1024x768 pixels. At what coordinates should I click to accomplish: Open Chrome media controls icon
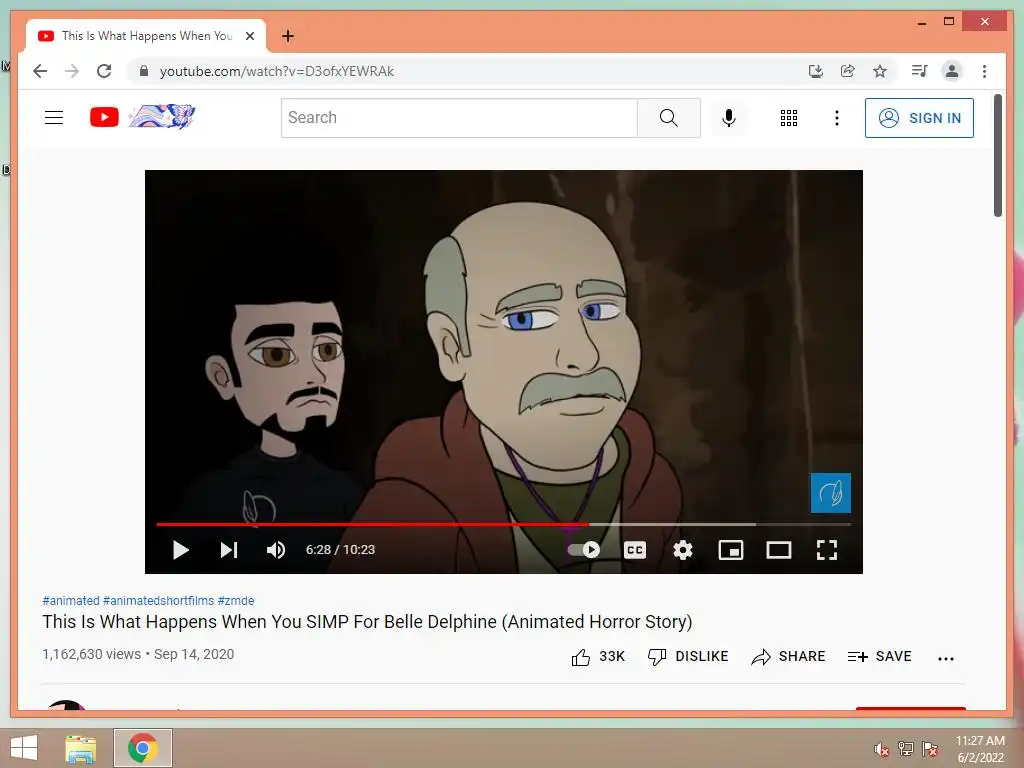tap(920, 71)
